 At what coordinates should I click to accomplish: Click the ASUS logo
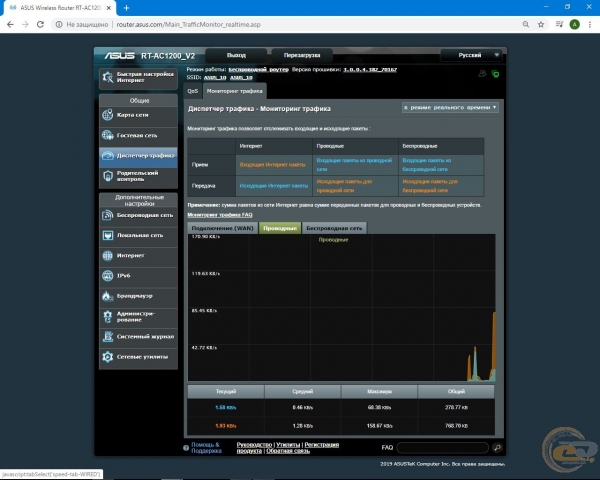[119, 56]
